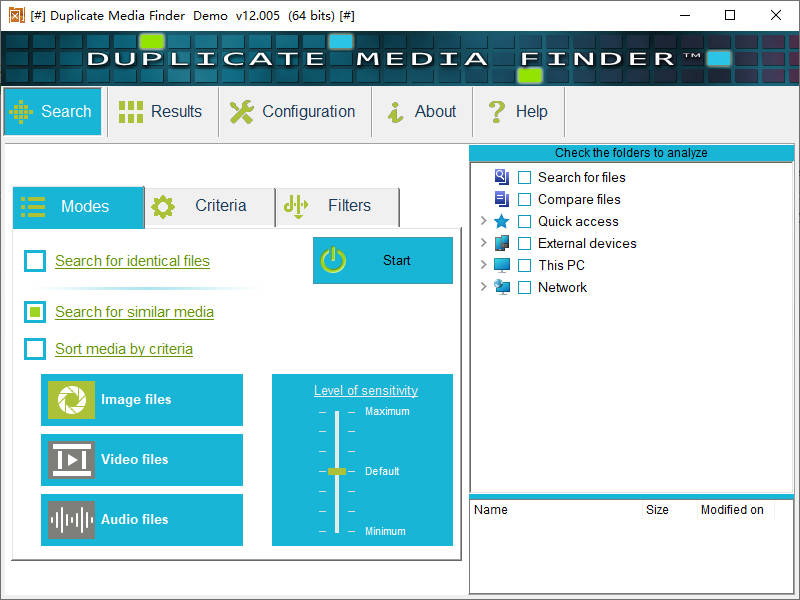The image size is (800, 600).
Task: Select Audio files media type
Action: pos(142,520)
